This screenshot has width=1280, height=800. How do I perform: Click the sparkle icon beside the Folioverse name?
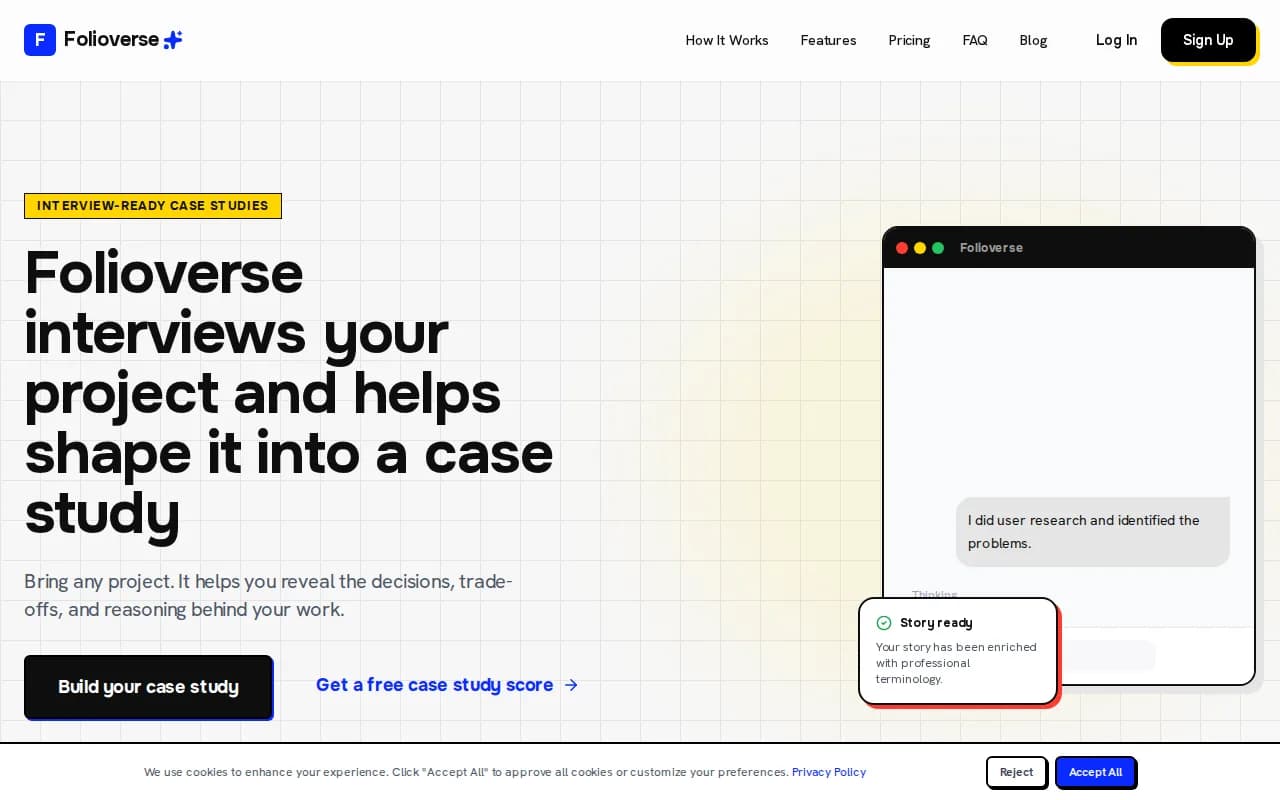(173, 40)
